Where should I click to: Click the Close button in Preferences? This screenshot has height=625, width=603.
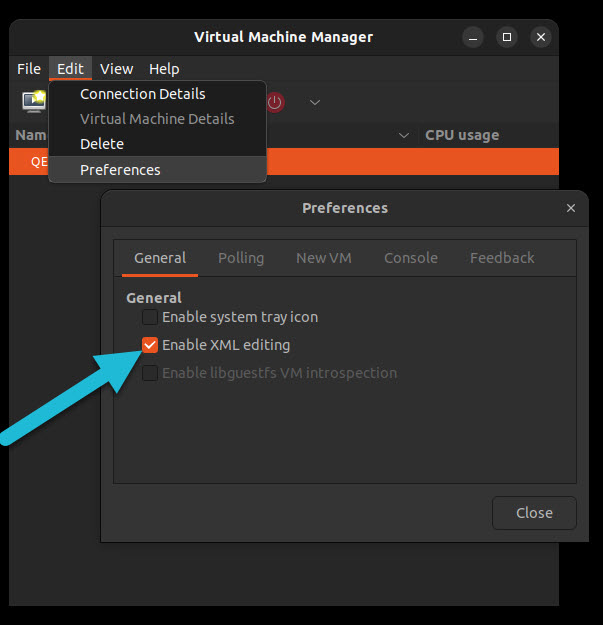(x=534, y=513)
